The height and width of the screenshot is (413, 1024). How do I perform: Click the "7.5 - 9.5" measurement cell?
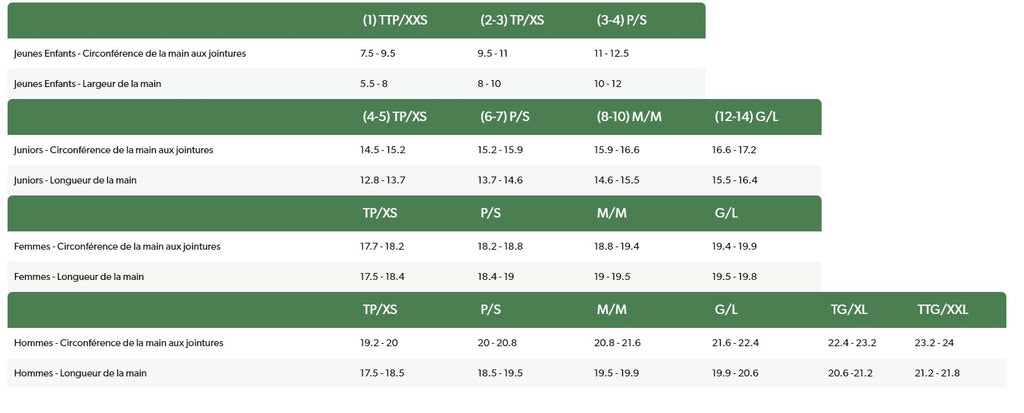pyautogui.click(x=378, y=53)
